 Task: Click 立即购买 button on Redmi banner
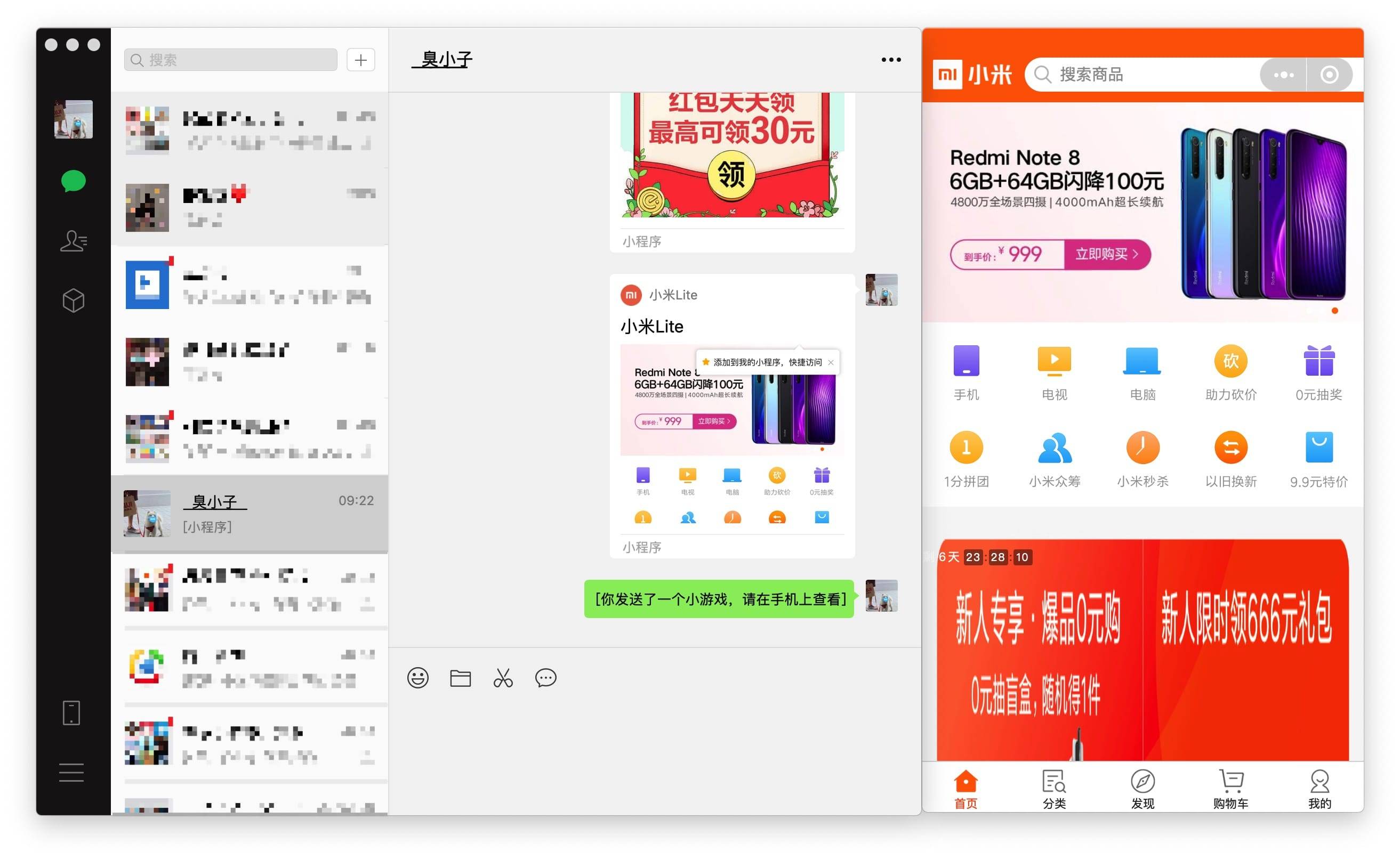pyautogui.click(x=1106, y=254)
